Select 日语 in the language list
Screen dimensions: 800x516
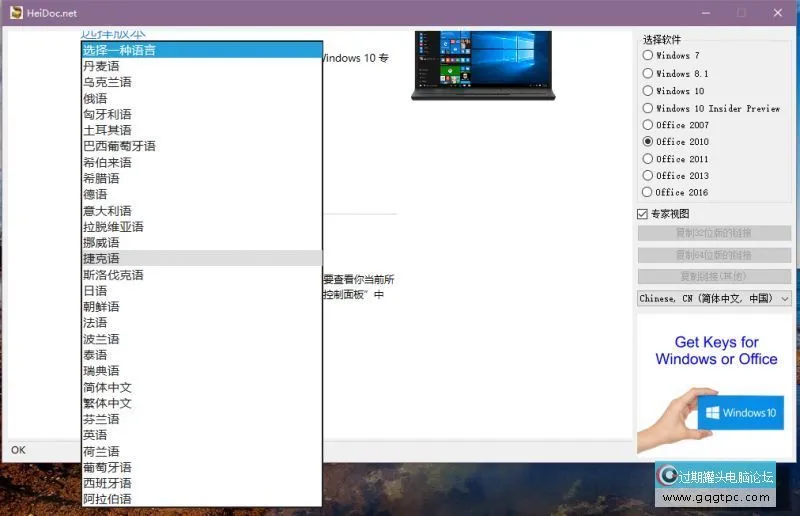click(96, 291)
